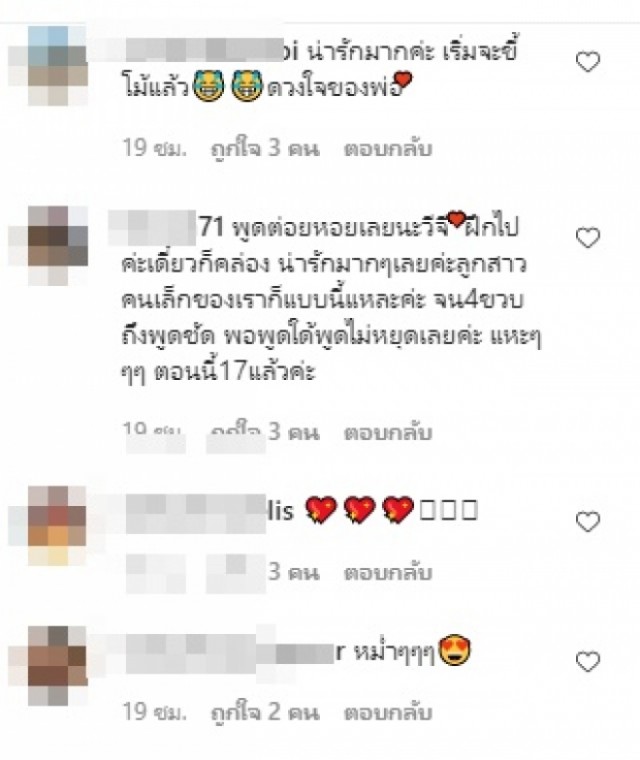Screen dimensions: 640x760
Task: Heart the หม่ำๆๆๆ comment
Action: pyautogui.click(x=588, y=662)
